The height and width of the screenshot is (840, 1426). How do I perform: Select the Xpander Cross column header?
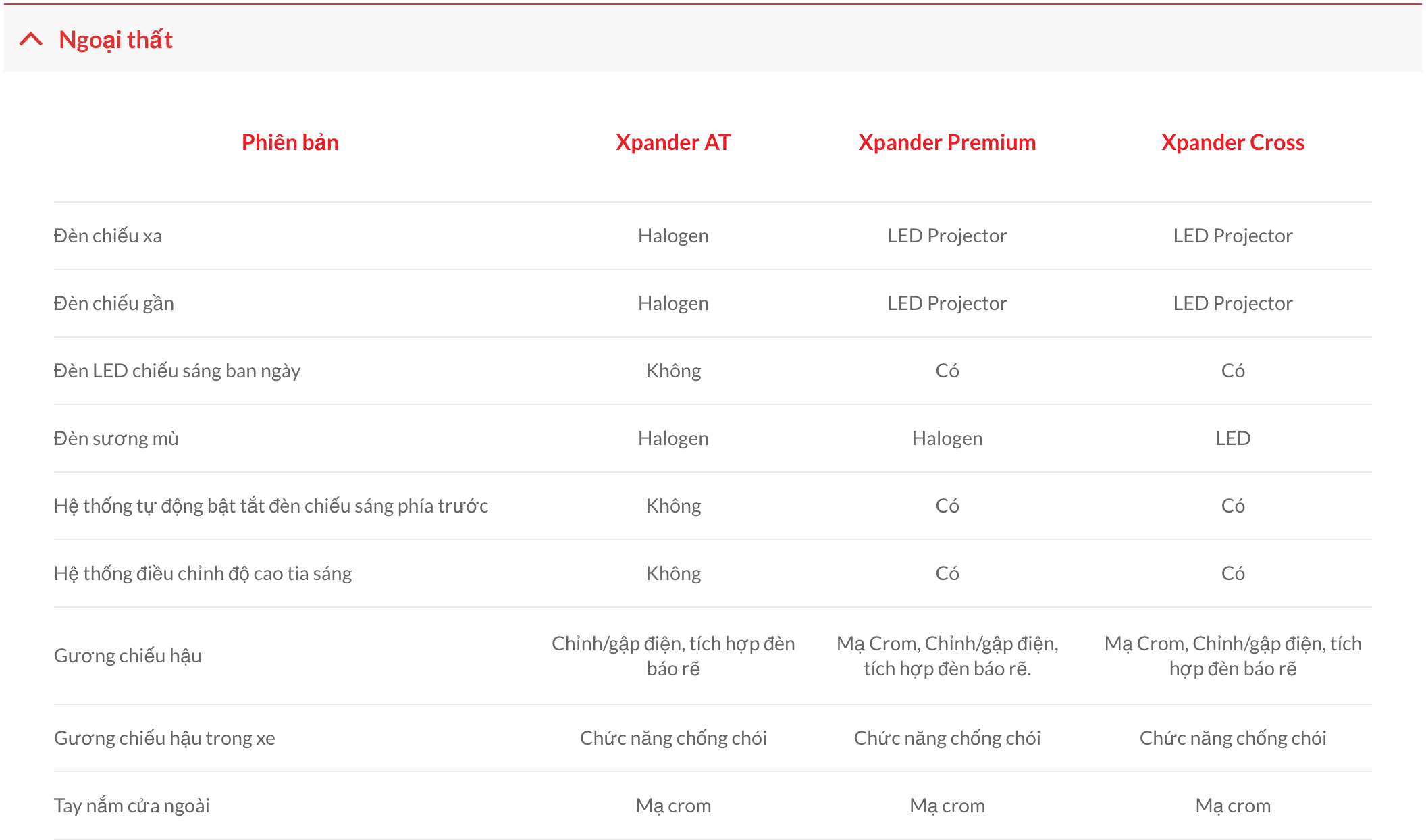click(1232, 142)
